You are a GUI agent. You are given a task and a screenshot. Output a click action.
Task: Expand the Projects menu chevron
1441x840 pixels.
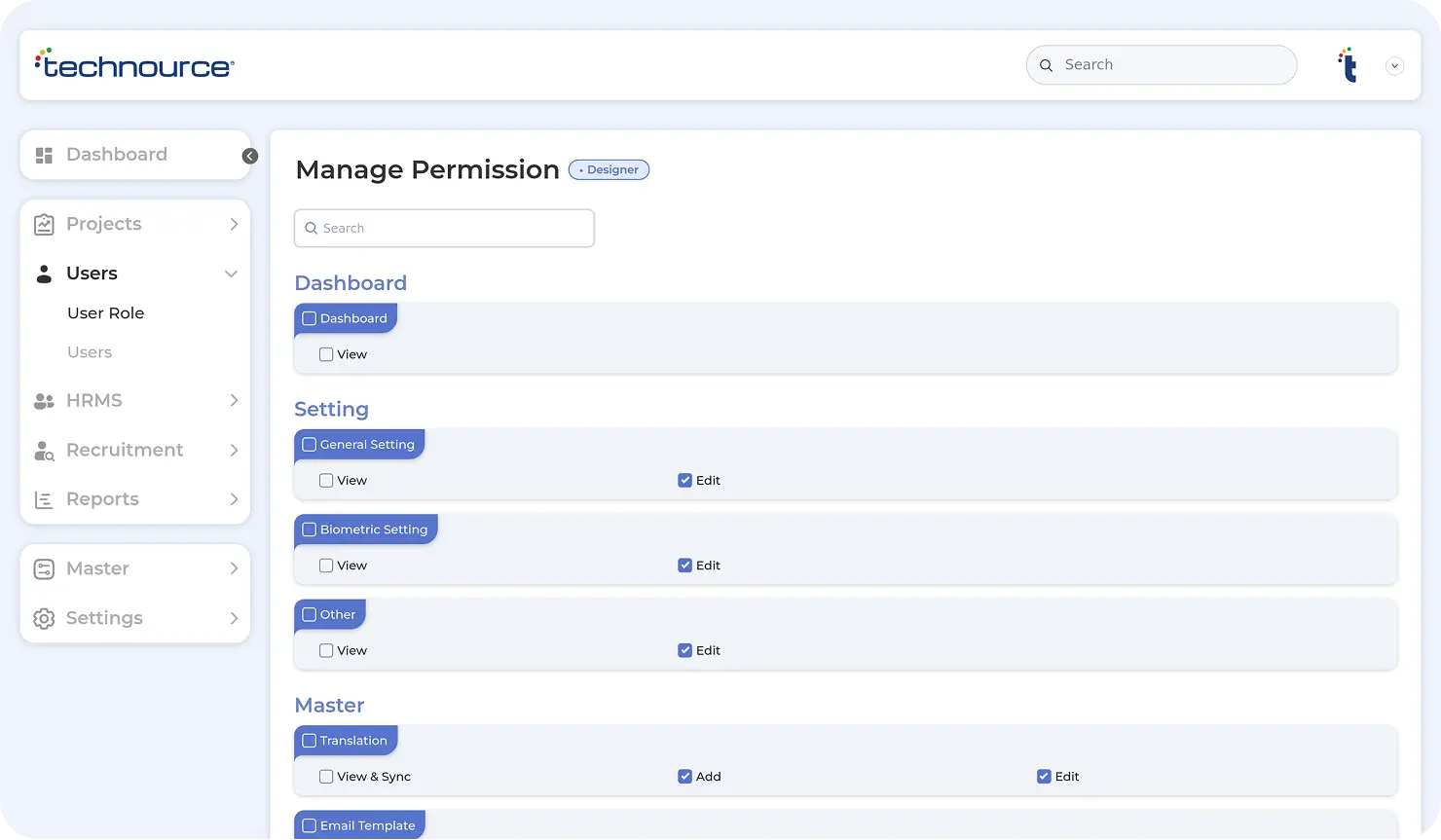pyautogui.click(x=234, y=225)
